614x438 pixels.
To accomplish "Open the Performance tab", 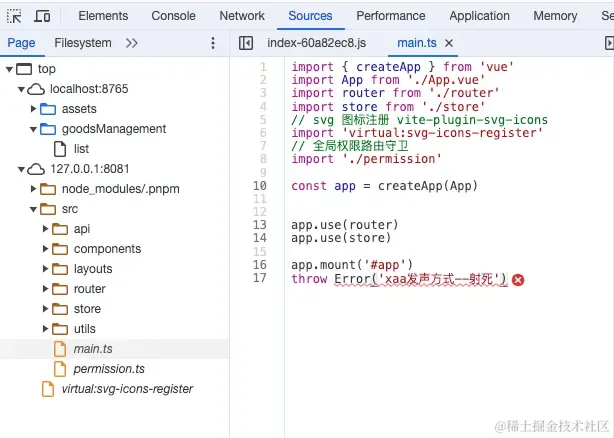I will pos(390,16).
